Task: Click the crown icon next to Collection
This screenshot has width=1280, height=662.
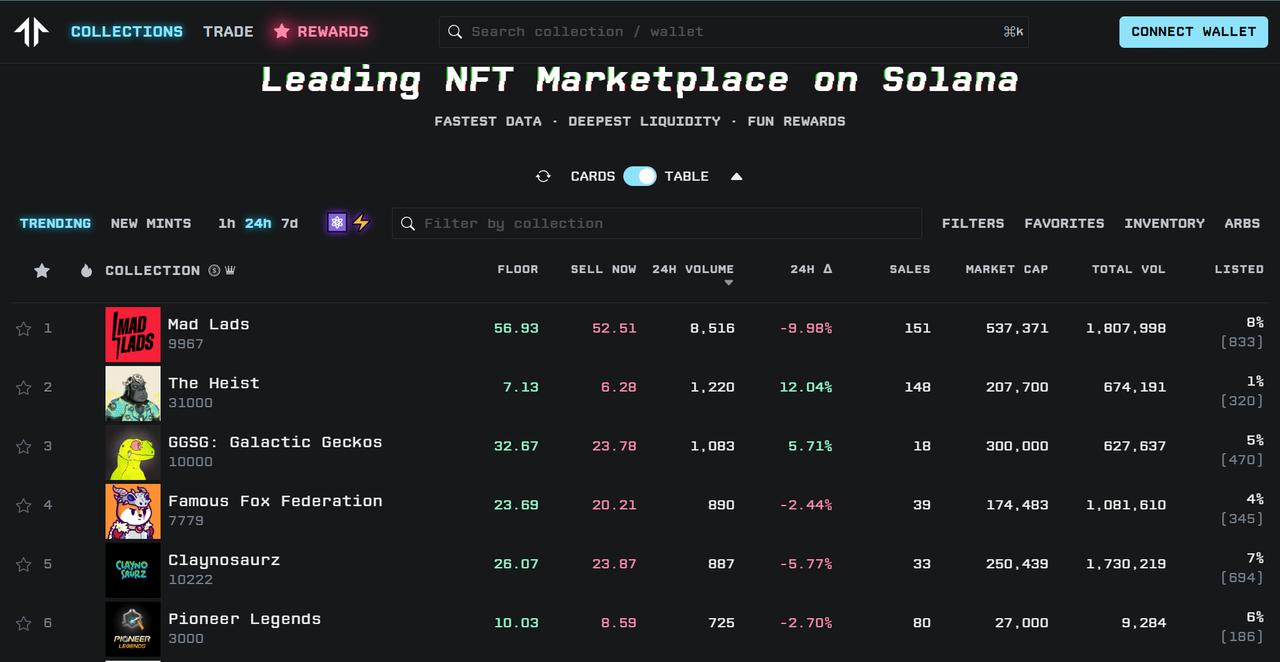Action: 230,271
